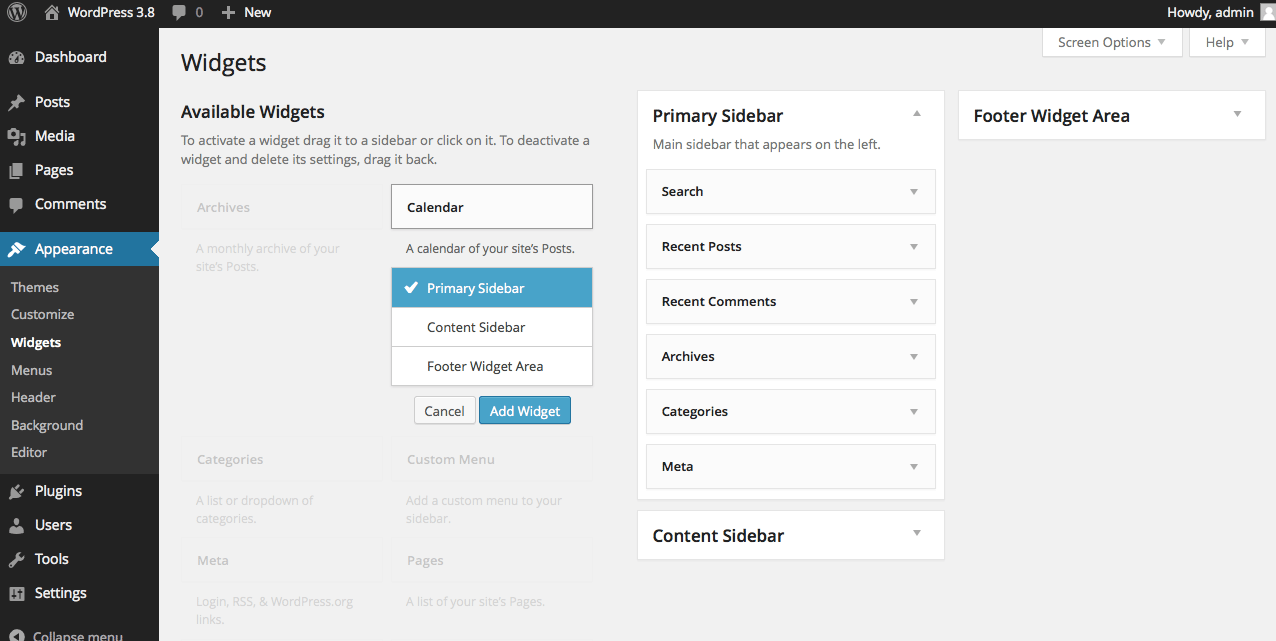The image size is (1276, 641).
Task: Choose Footer Widget Area in the chooser list
Action: click(x=492, y=366)
